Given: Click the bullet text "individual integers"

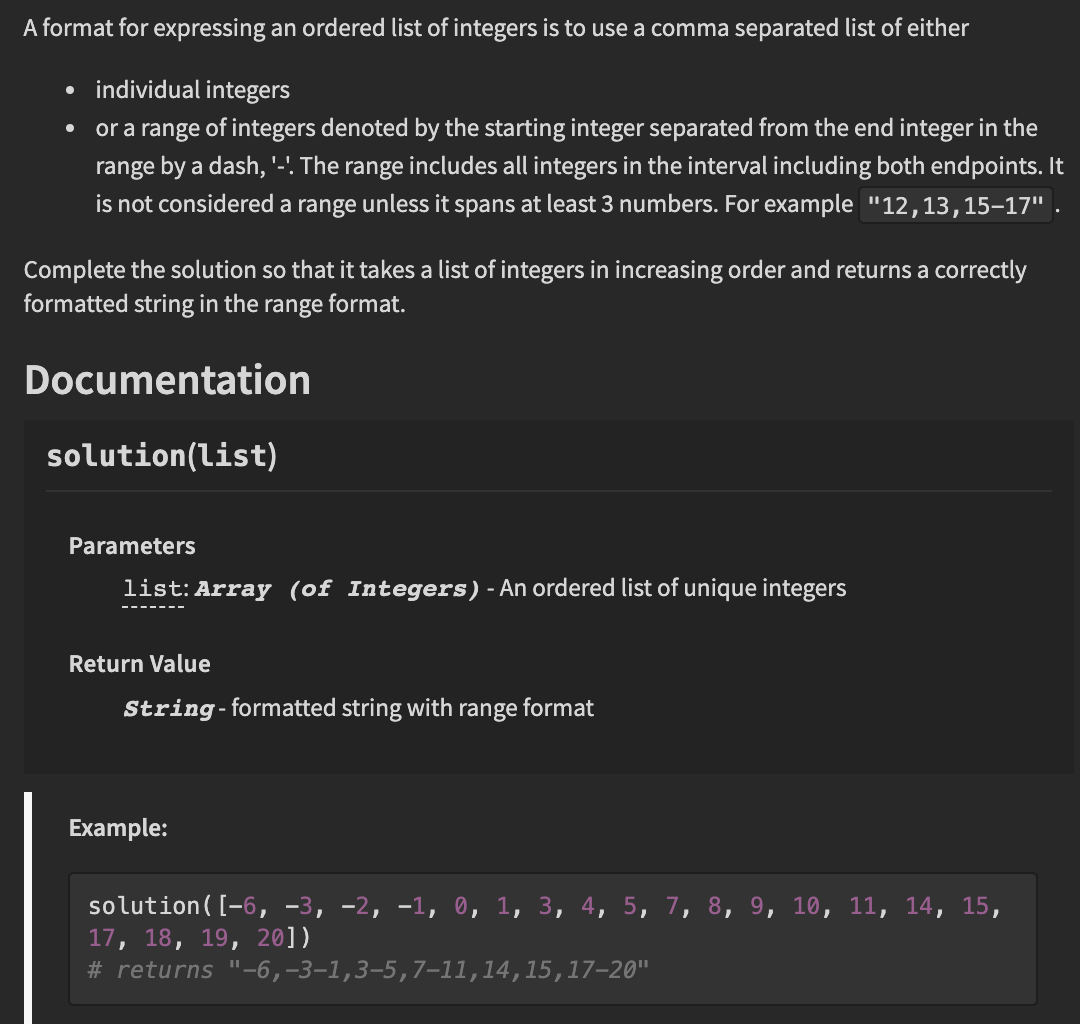Looking at the screenshot, I should (192, 90).
